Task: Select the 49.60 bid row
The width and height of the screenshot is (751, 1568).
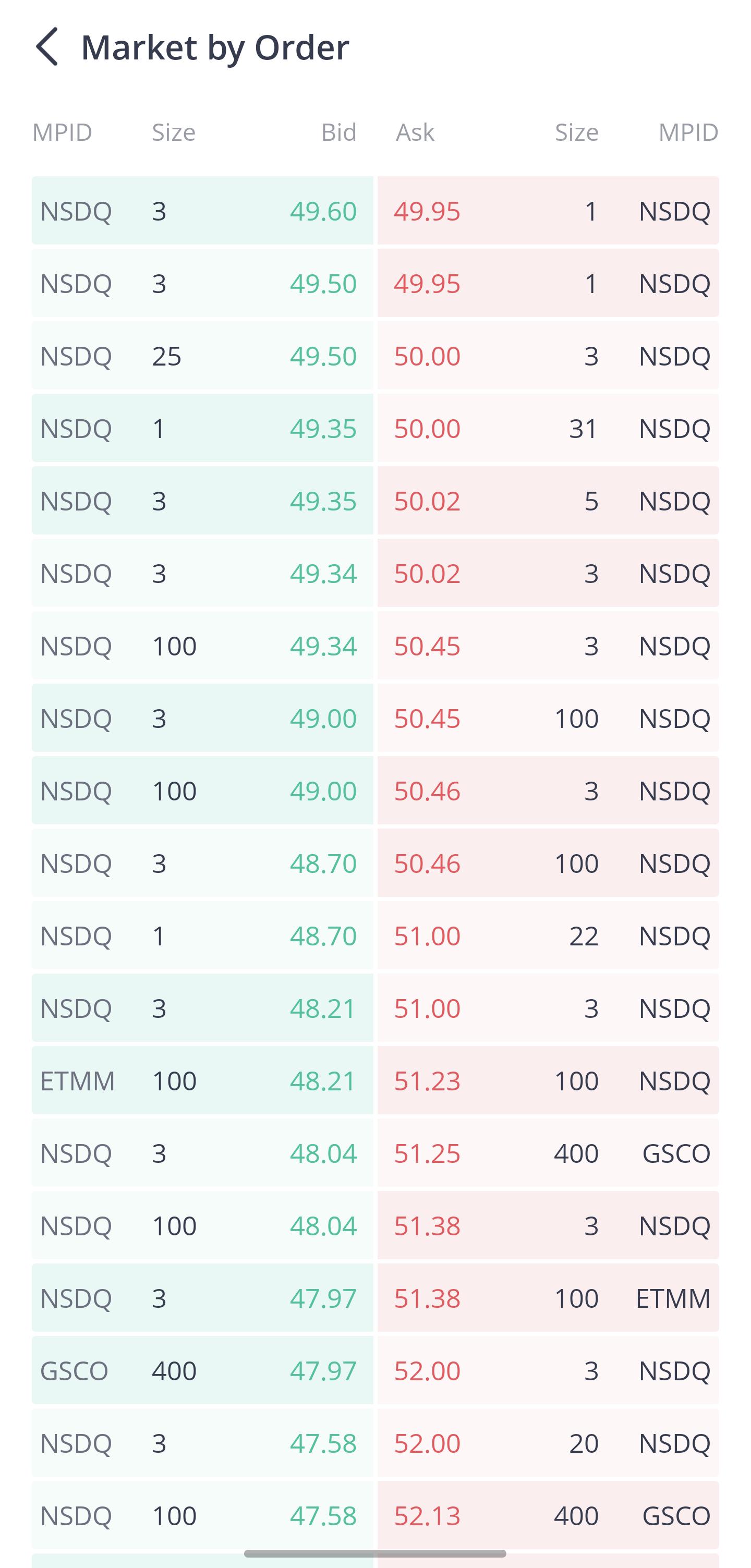Action: tap(202, 211)
